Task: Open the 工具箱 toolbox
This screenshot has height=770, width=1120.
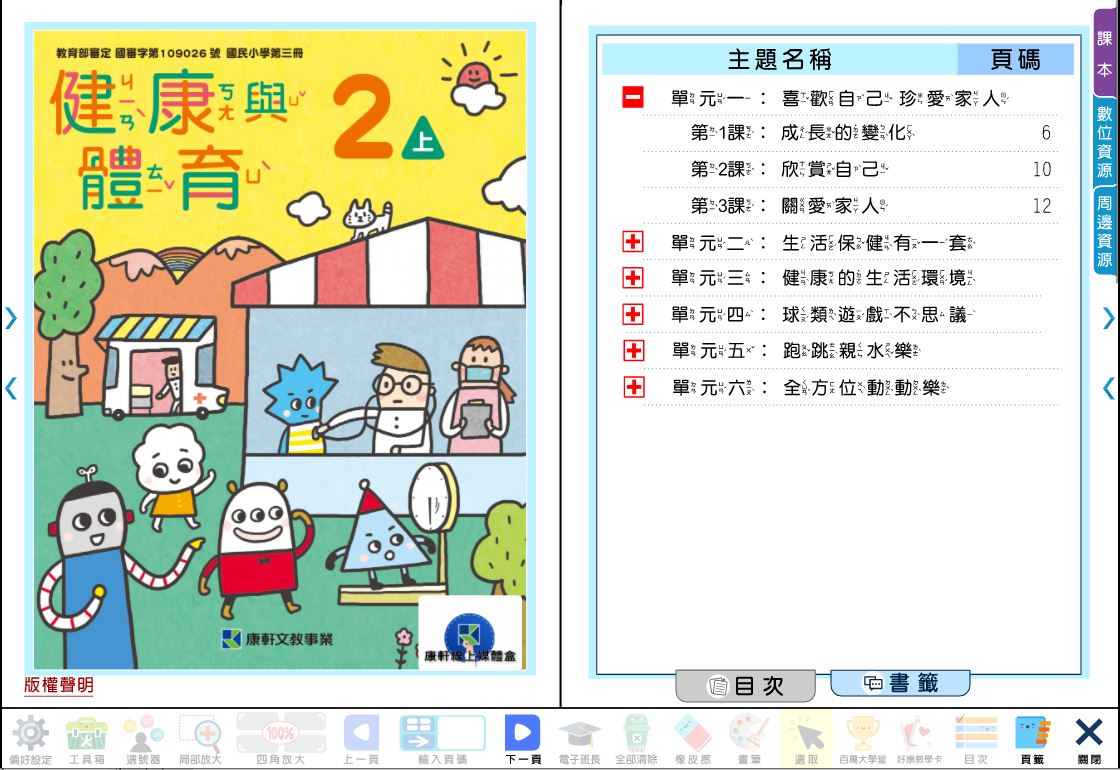Action: pyautogui.click(x=86, y=739)
